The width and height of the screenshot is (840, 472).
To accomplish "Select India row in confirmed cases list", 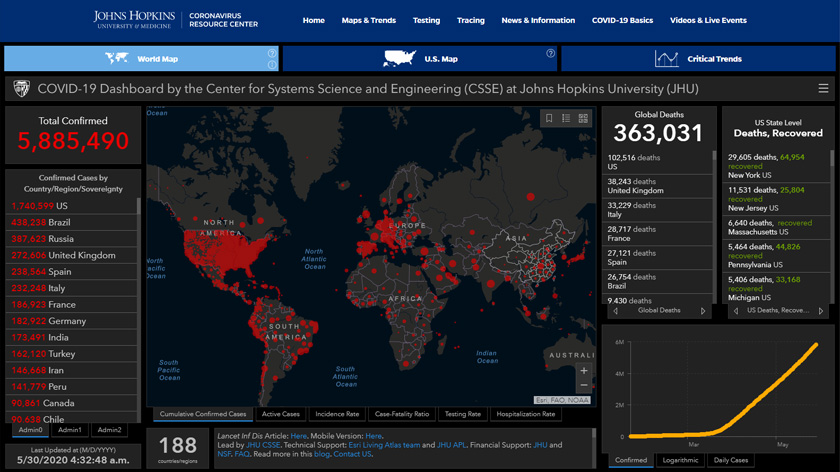I will (x=72, y=338).
